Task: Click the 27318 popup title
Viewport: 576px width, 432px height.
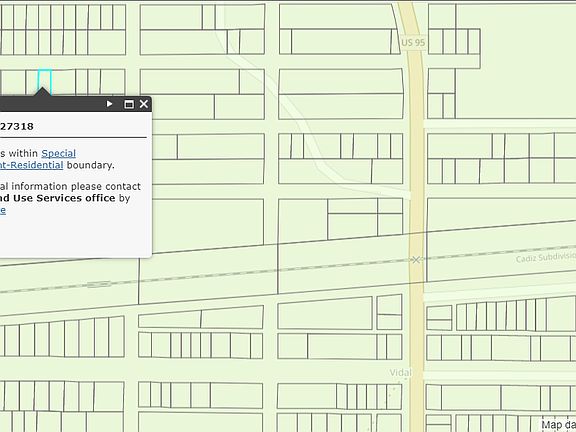Action: click(x=17, y=126)
